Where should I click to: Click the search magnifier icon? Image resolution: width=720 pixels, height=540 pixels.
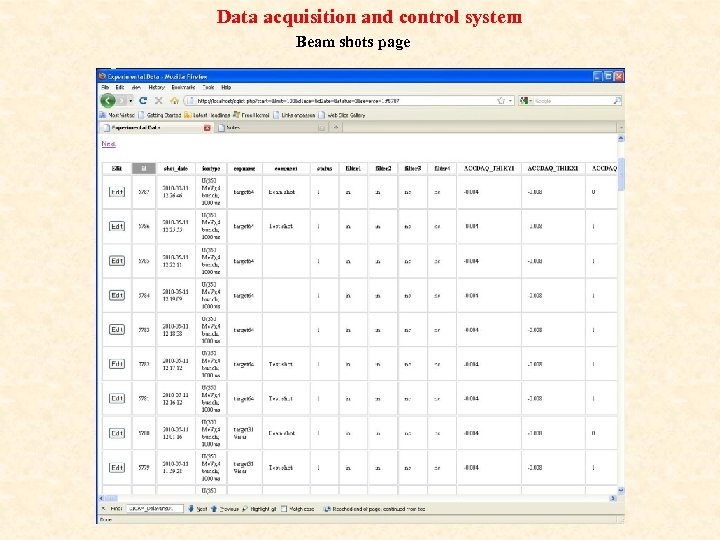coord(617,100)
